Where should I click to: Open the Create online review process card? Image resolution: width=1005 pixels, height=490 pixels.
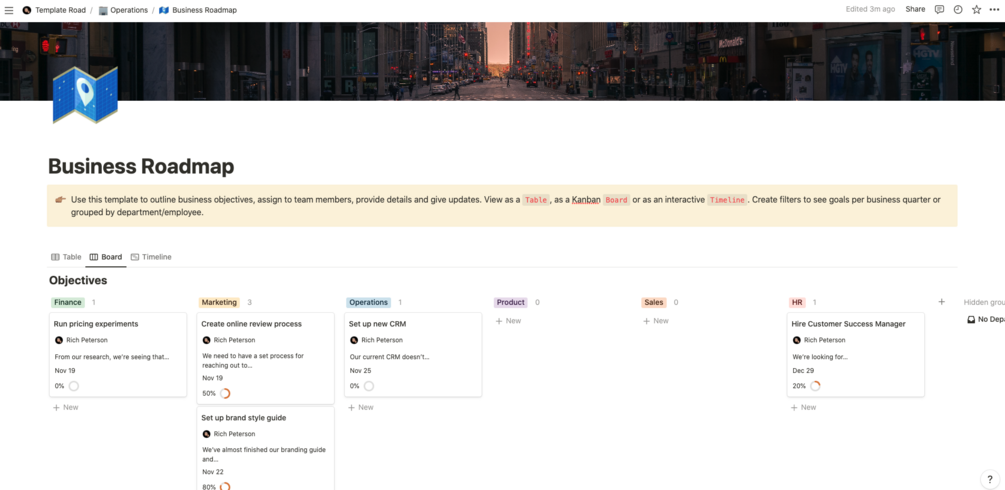tap(265, 358)
